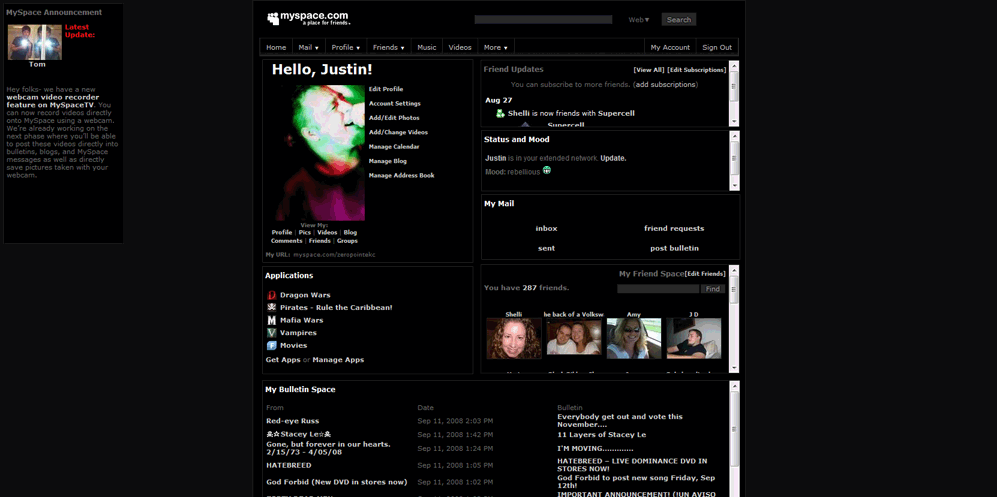This screenshot has height=497, width=997.
Task: Open the Mail dropdown menu
Action: (x=308, y=48)
